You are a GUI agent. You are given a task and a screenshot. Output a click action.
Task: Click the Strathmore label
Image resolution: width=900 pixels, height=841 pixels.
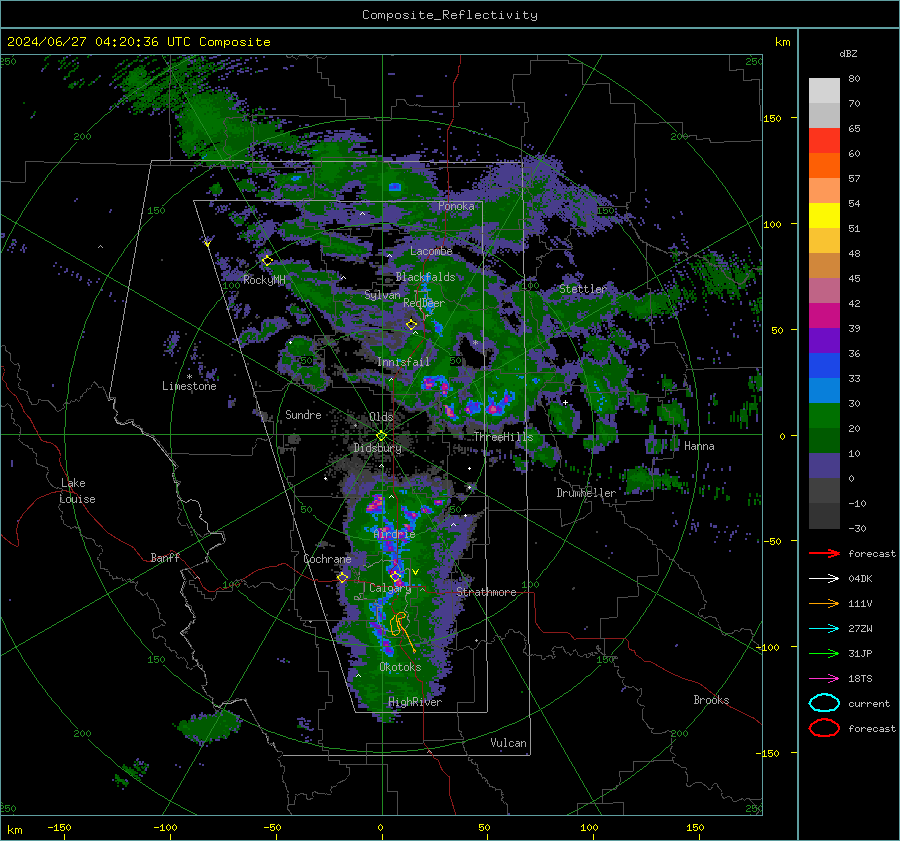(x=486, y=592)
